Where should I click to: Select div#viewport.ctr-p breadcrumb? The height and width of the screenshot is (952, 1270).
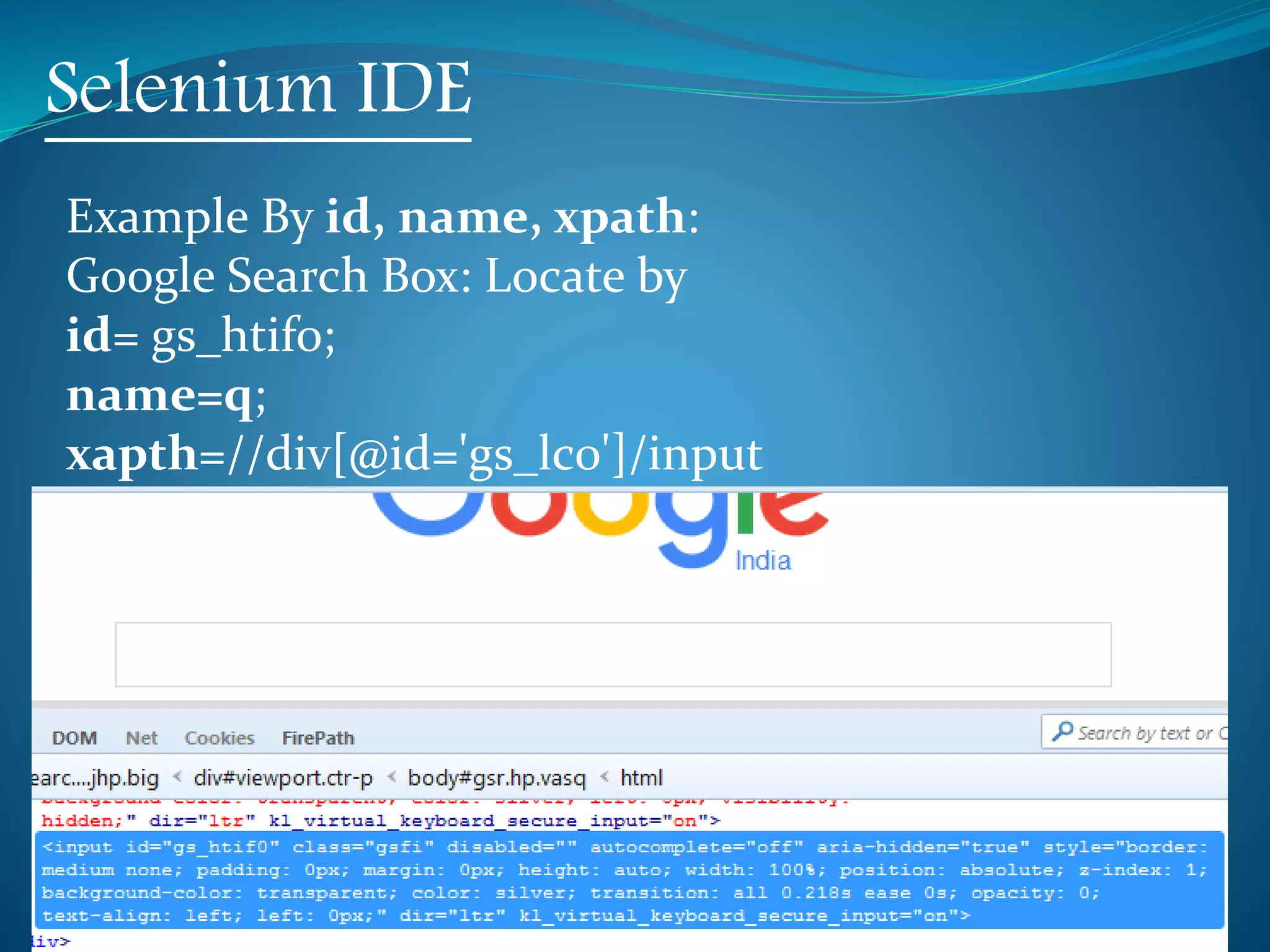(x=283, y=777)
